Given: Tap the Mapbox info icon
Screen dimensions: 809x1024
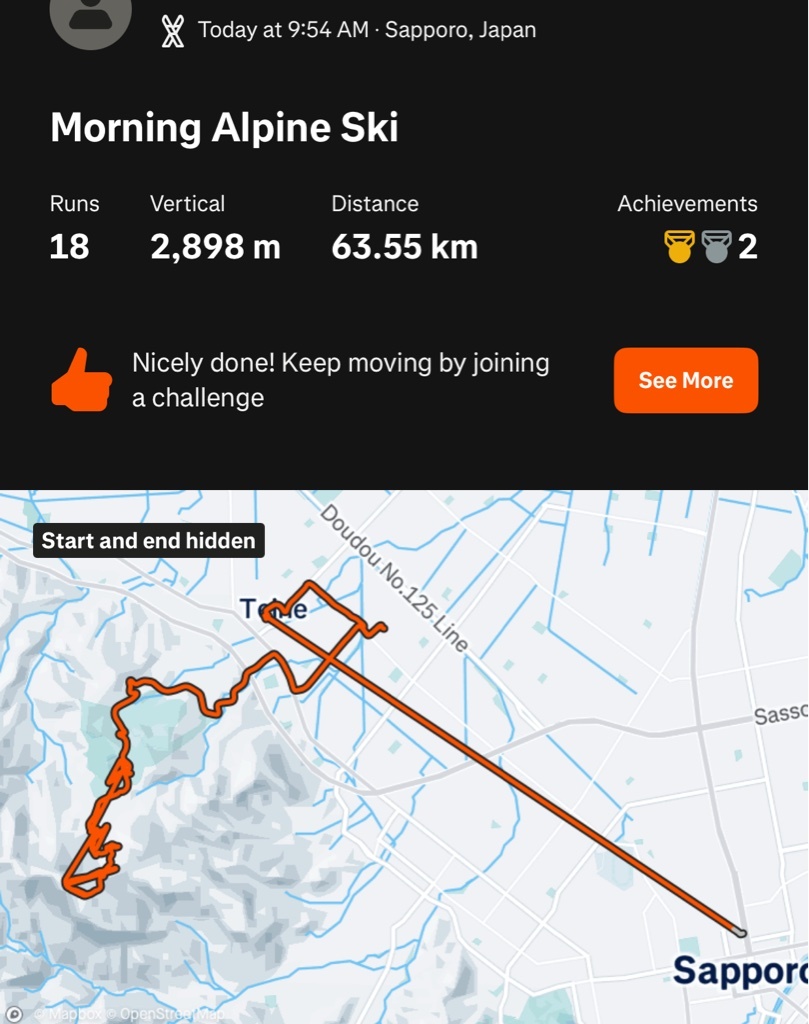Looking at the screenshot, I should click(x=13, y=1014).
